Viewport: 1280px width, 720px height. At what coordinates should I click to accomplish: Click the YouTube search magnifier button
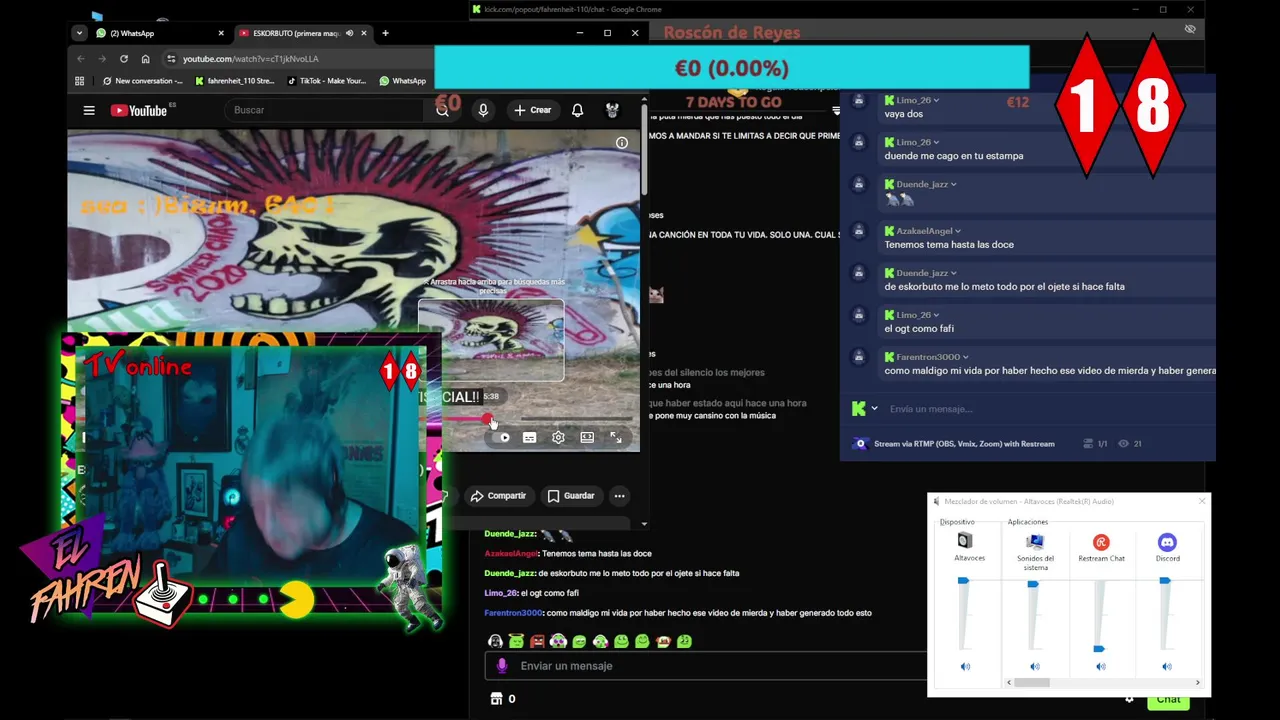pyautogui.click(x=442, y=110)
